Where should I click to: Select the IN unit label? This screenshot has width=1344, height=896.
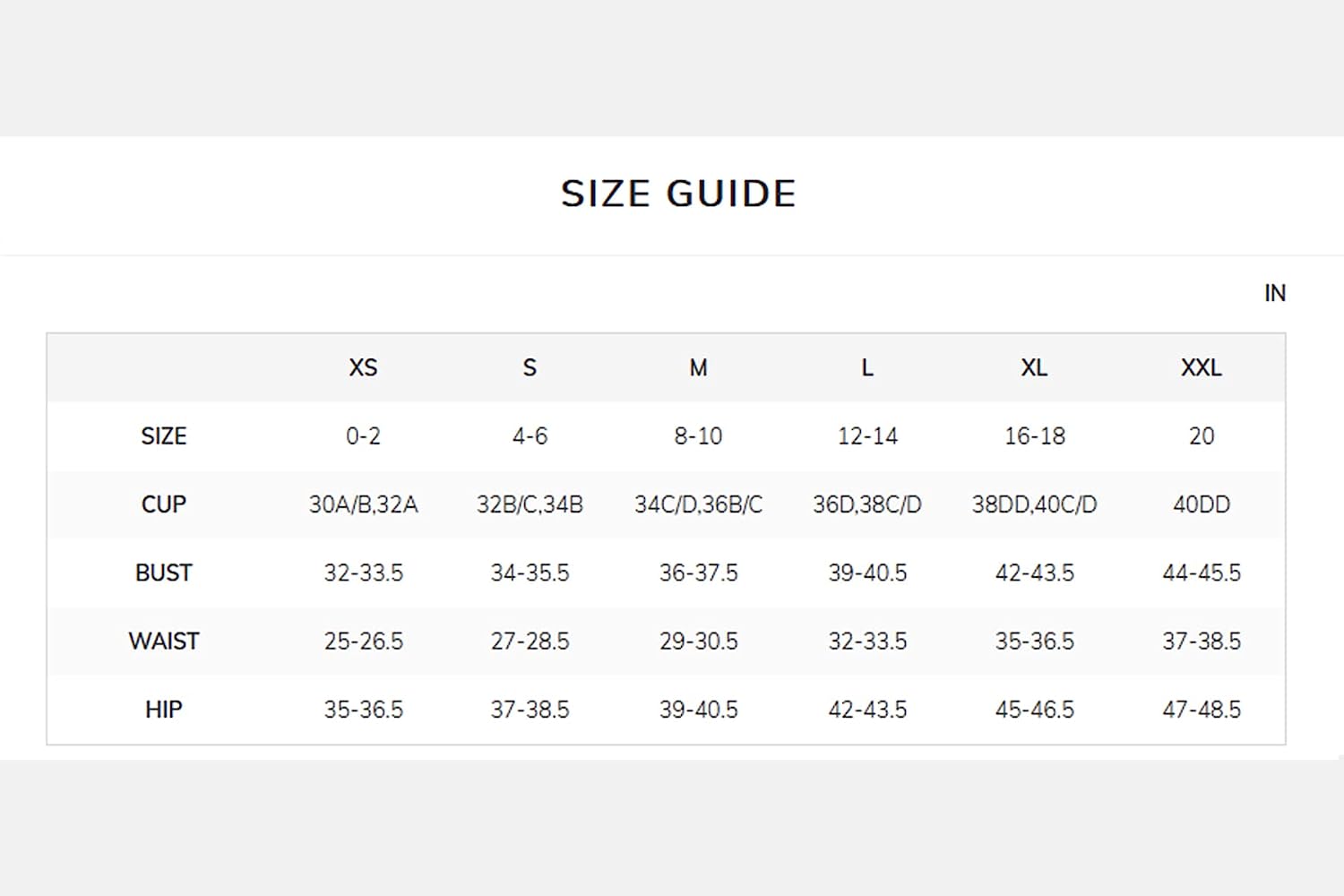(1274, 293)
